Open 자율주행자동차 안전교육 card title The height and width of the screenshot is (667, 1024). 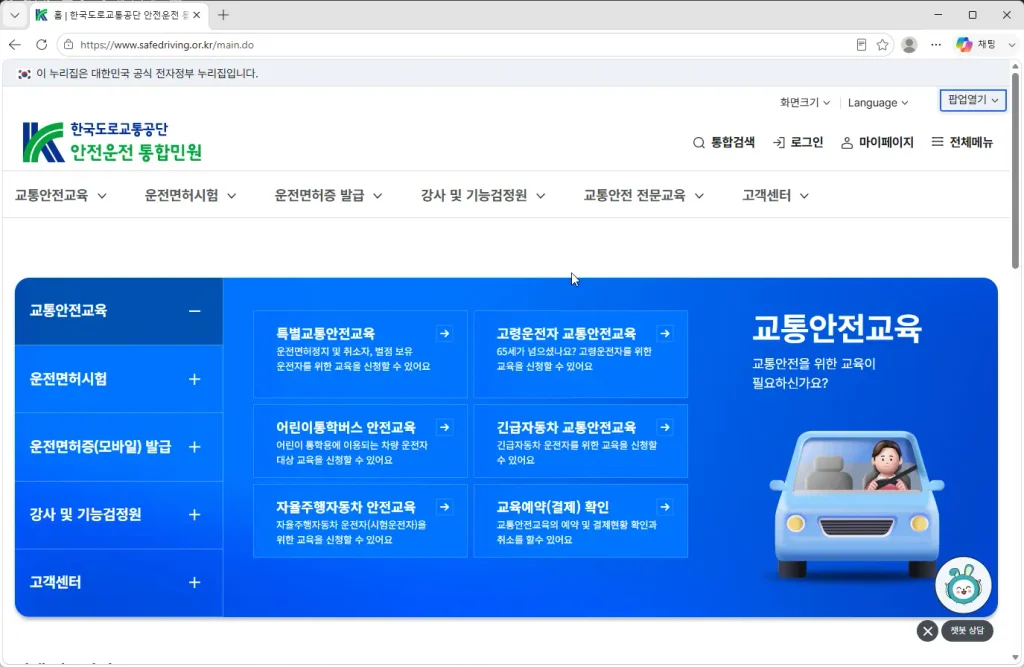pyautogui.click(x=345, y=507)
